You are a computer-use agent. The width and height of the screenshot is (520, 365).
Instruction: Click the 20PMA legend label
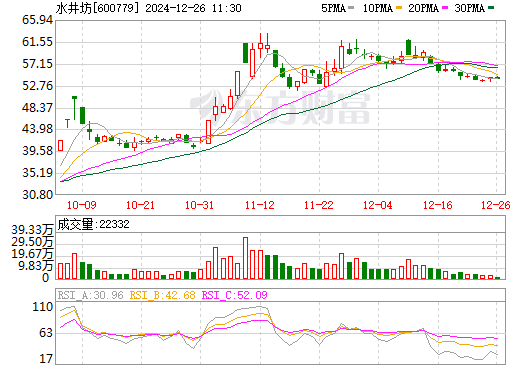click(x=423, y=8)
